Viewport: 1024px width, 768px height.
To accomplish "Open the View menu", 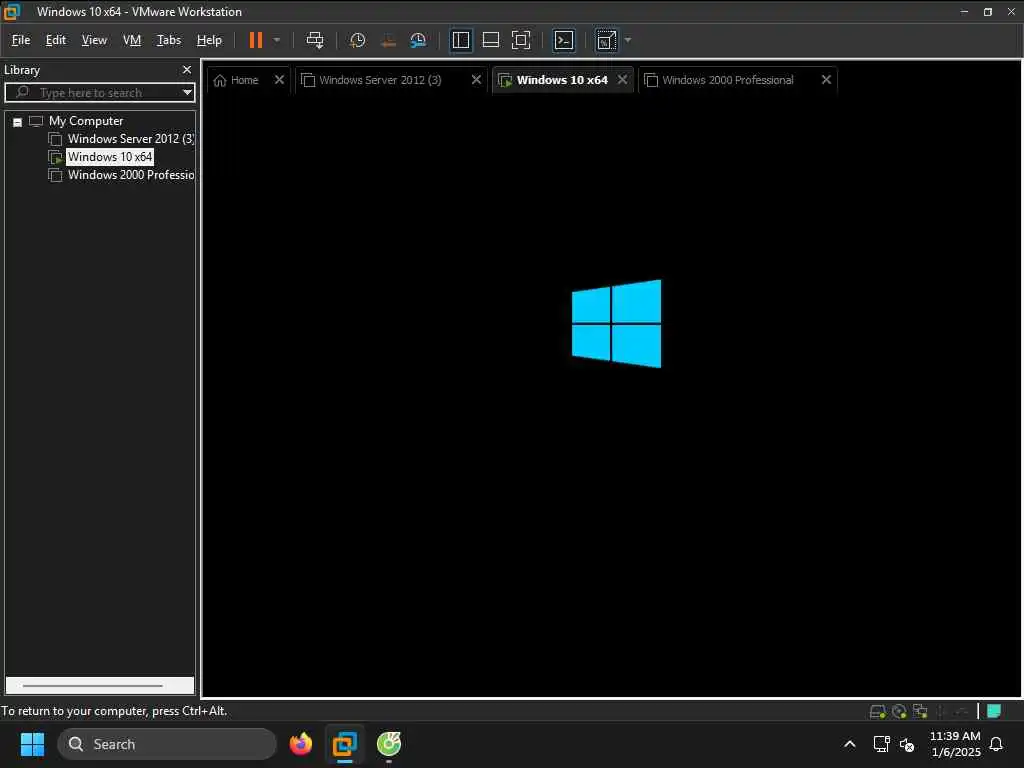I will pyautogui.click(x=94, y=40).
